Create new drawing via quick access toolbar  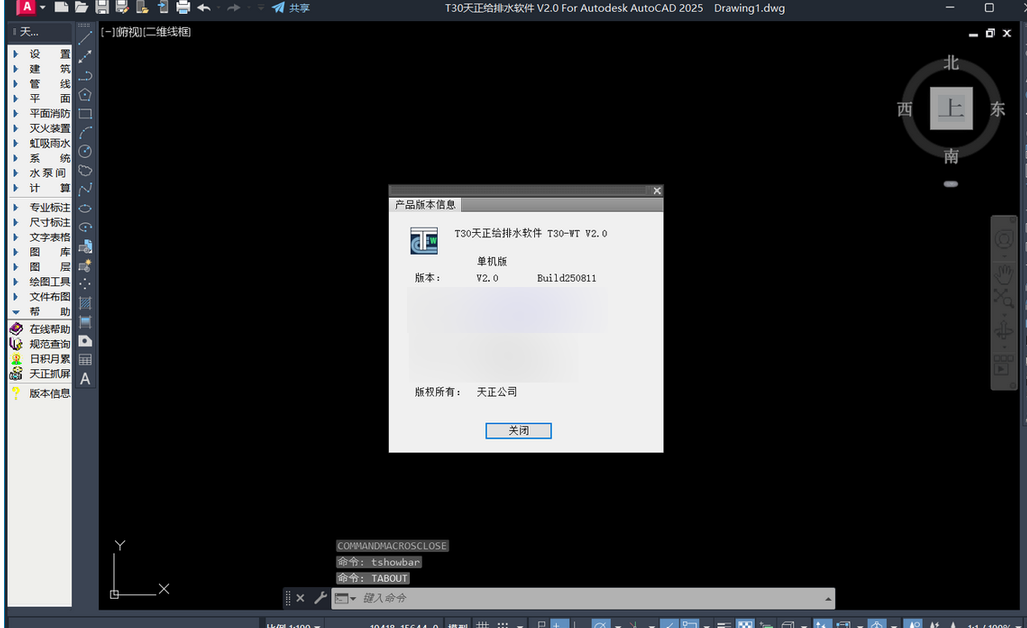point(61,7)
